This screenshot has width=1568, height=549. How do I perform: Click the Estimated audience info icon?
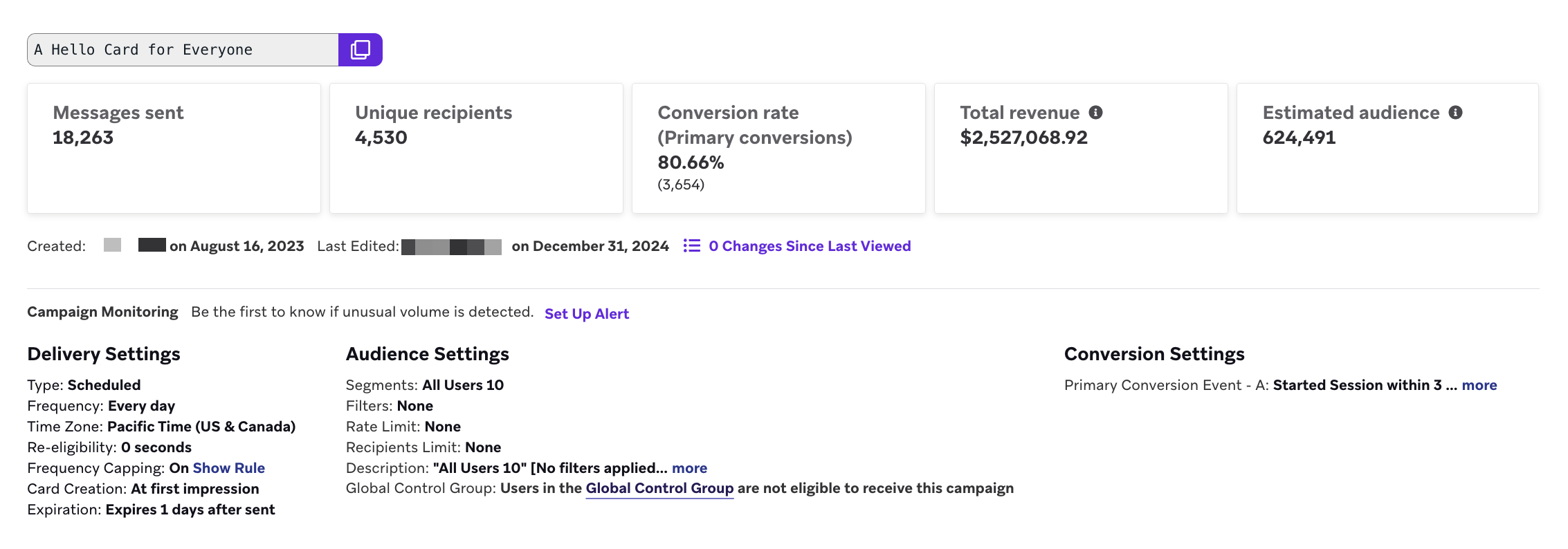(1455, 113)
